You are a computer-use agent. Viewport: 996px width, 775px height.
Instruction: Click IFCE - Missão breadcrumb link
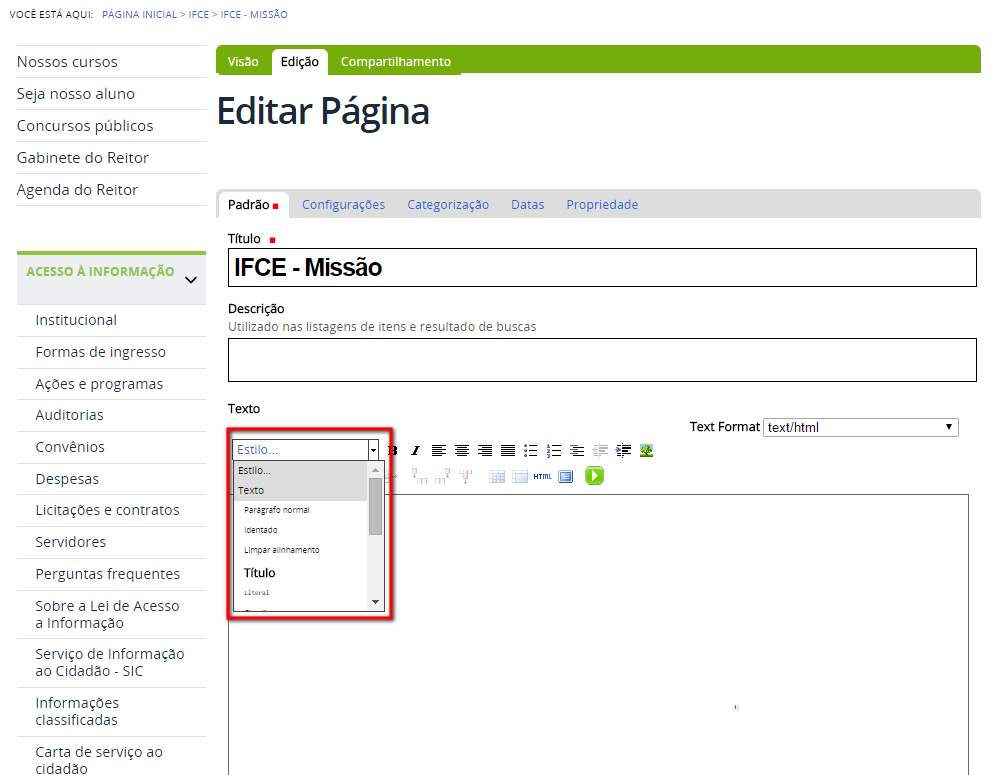tap(254, 15)
